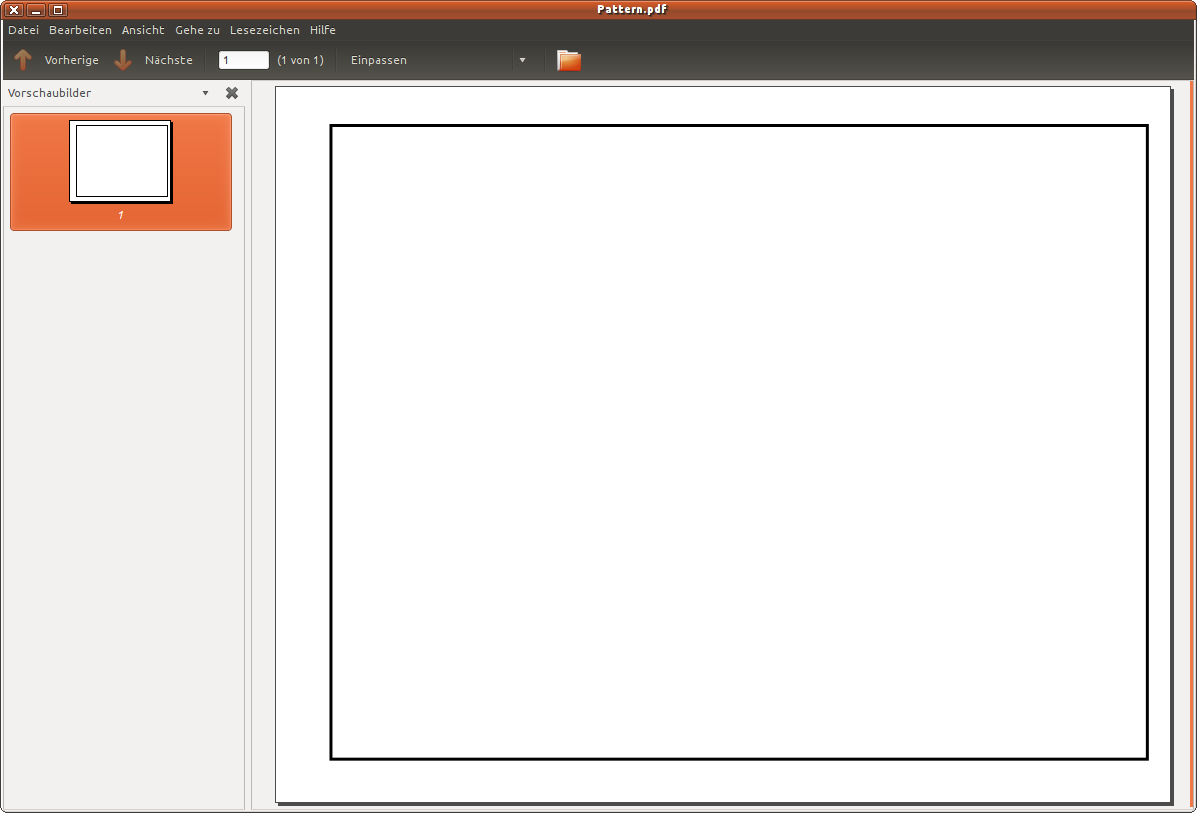The width and height of the screenshot is (1197, 813).
Task: Open the Bearbeiten menu
Action: pos(80,30)
